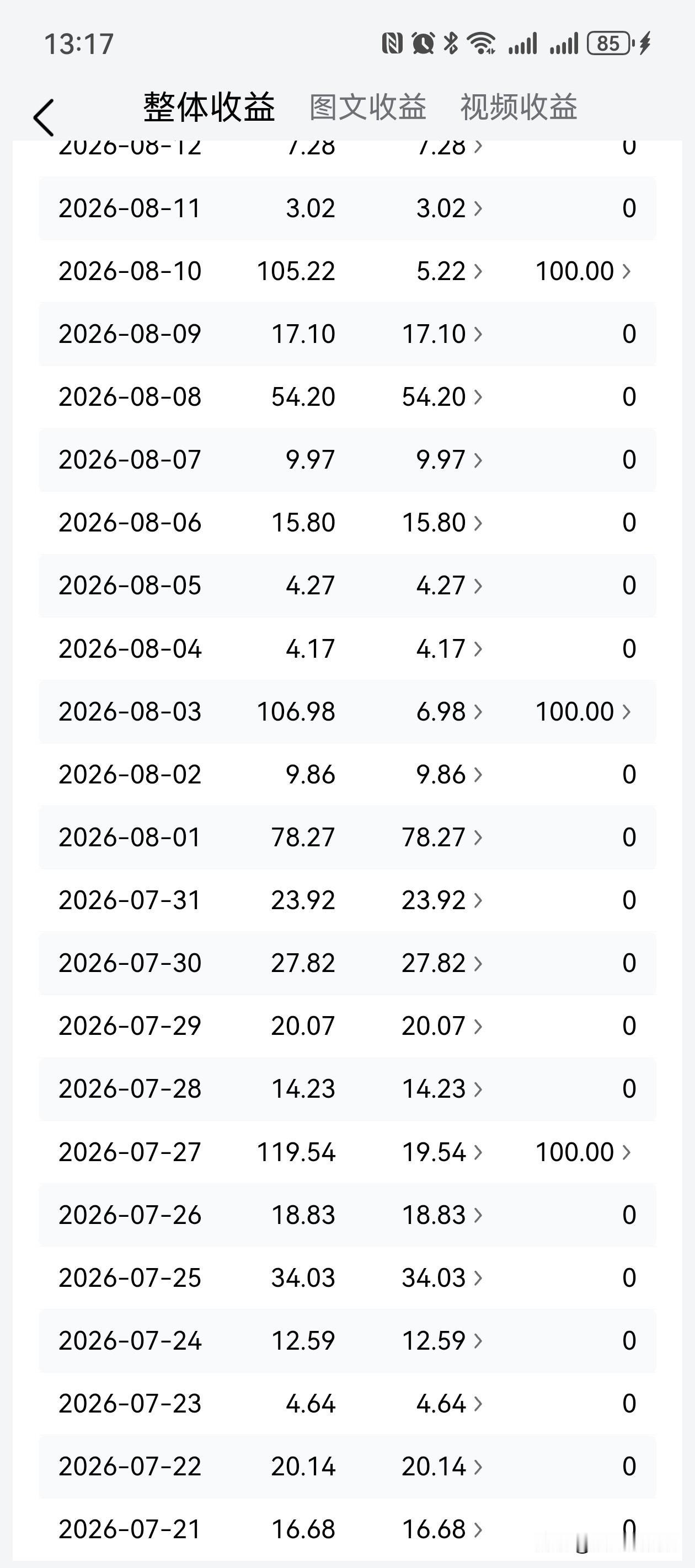Open the 34.03 detail for 2026-07-25
Screen dimensions: 695x1568
pyautogui.click(x=442, y=1277)
